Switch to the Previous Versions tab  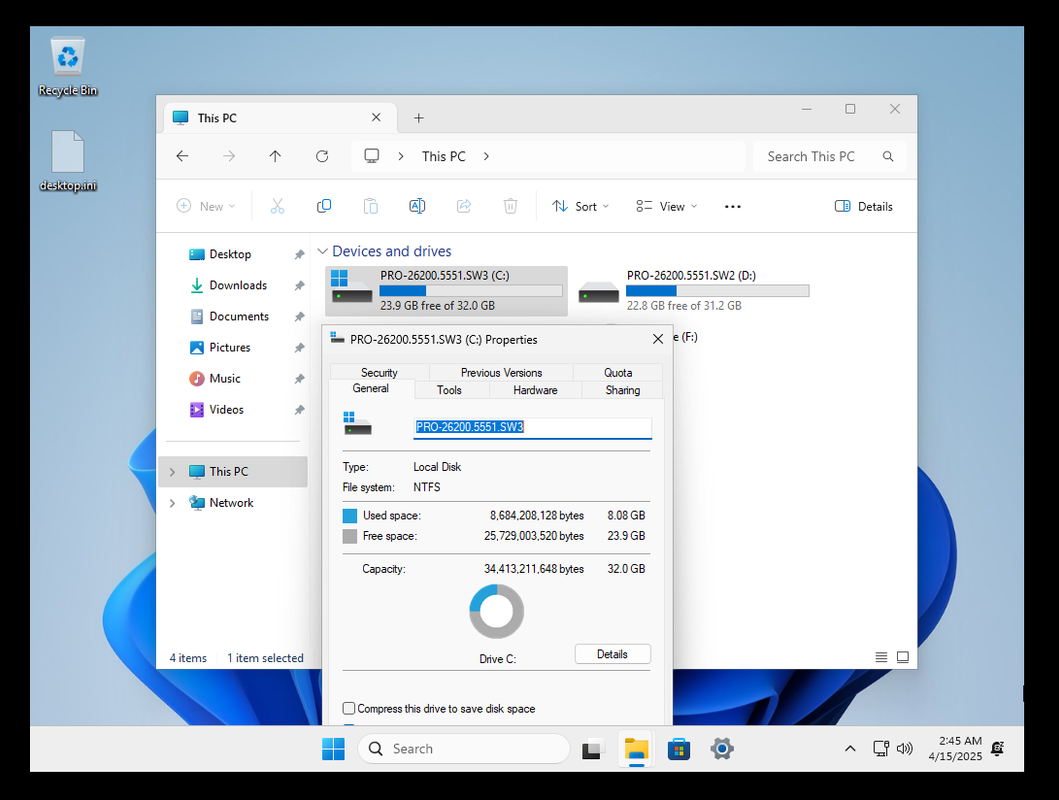point(501,373)
